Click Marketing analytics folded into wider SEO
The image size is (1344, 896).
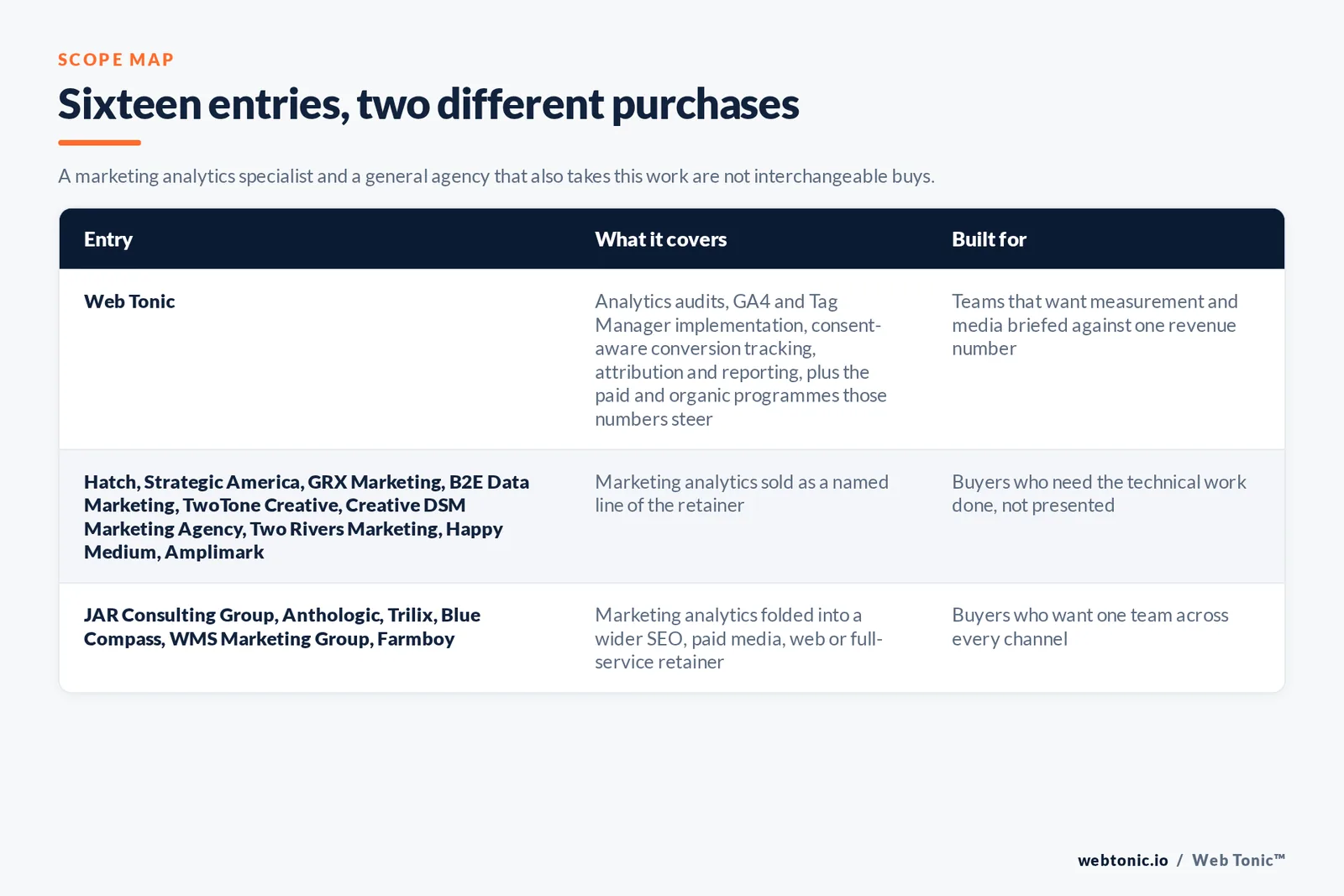(738, 638)
